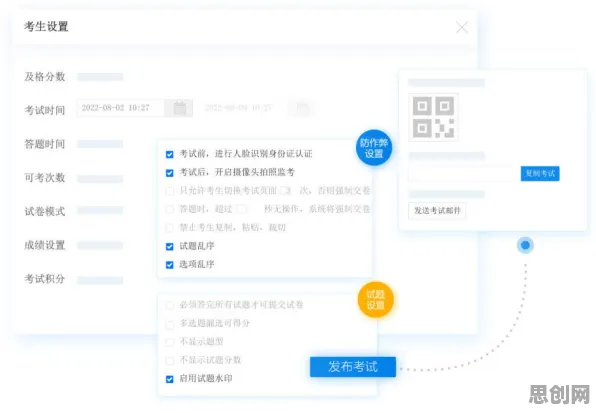This screenshot has width=596, height=413.
Task: Uncheck 考试前，进行人脸识别身份证认证
Action: pos(170,154)
